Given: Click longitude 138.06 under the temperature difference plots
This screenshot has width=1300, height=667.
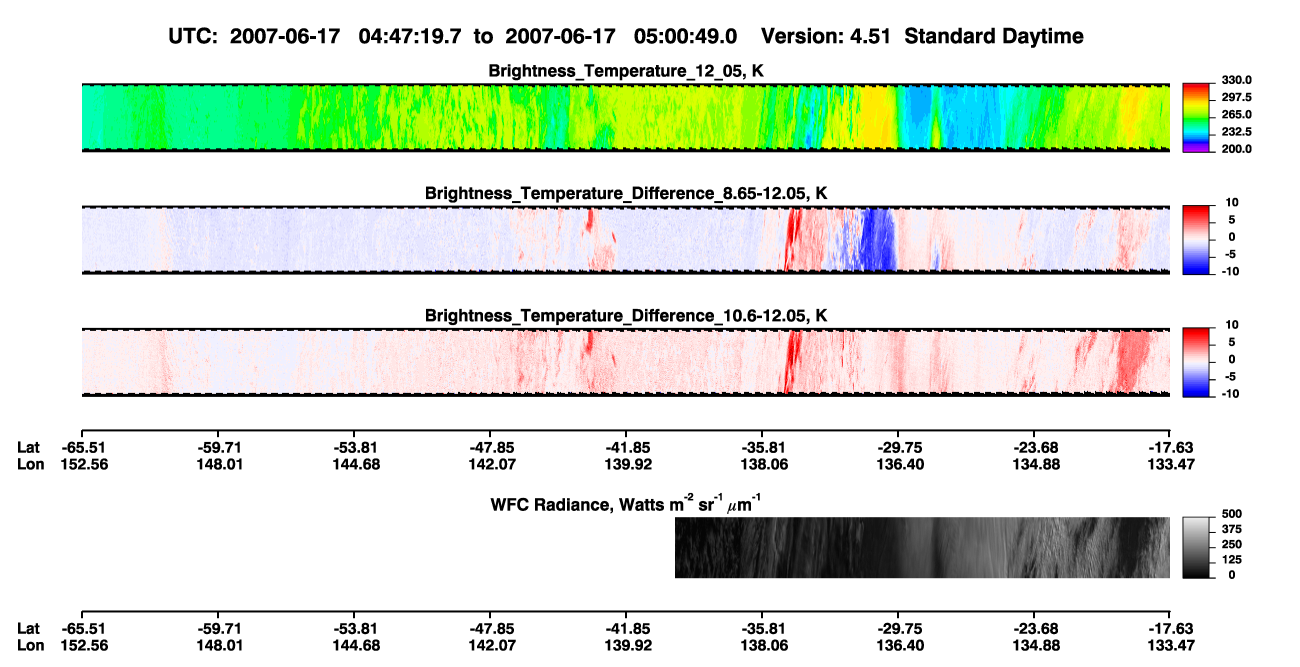Looking at the screenshot, I should point(762,464).
